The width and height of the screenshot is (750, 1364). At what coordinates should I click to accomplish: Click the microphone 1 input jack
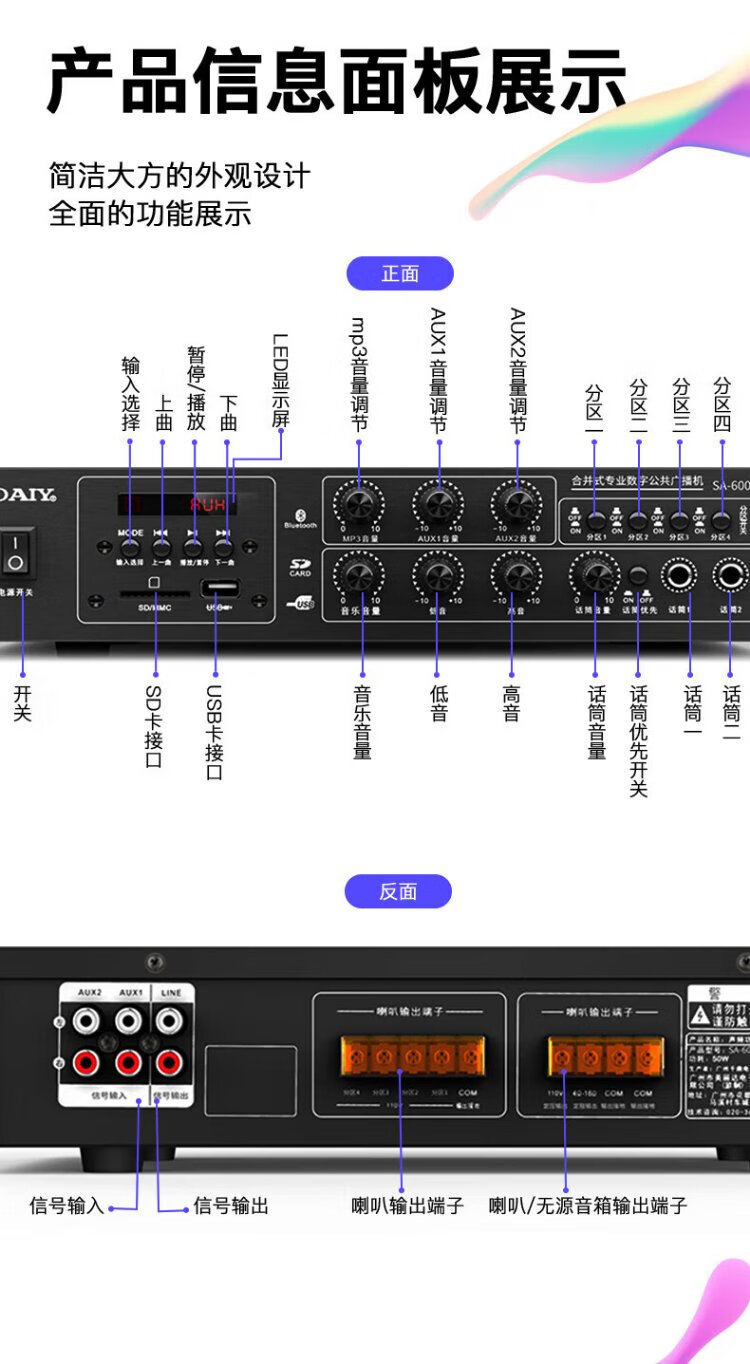coord(687,576)
